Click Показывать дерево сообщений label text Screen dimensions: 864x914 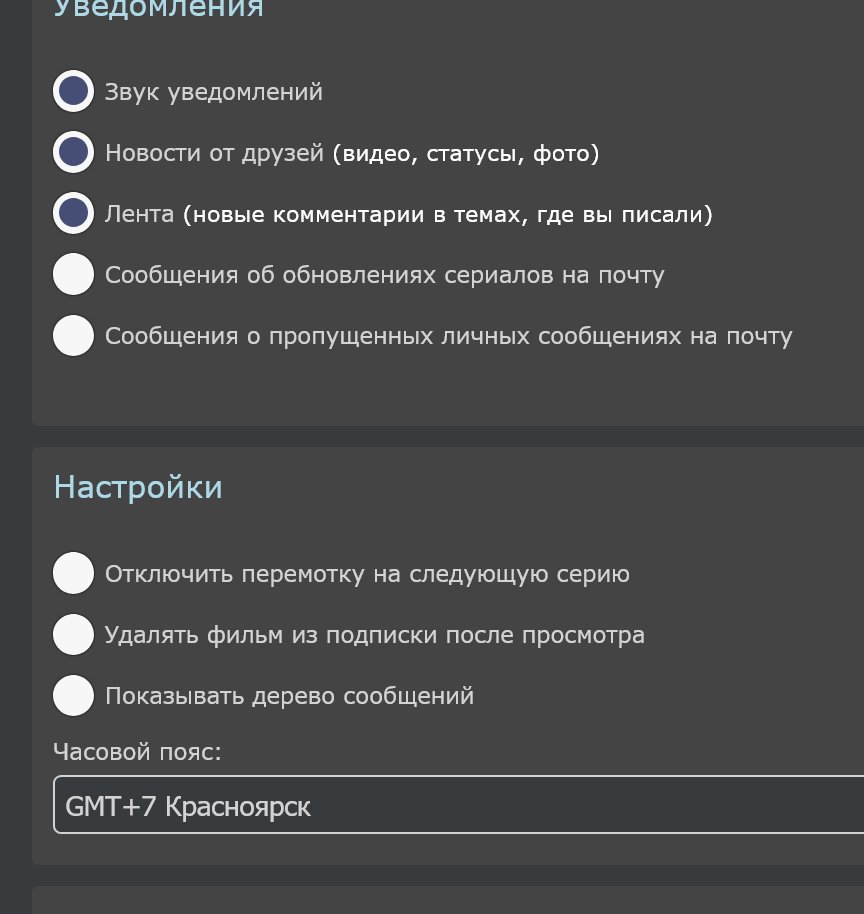289,697
